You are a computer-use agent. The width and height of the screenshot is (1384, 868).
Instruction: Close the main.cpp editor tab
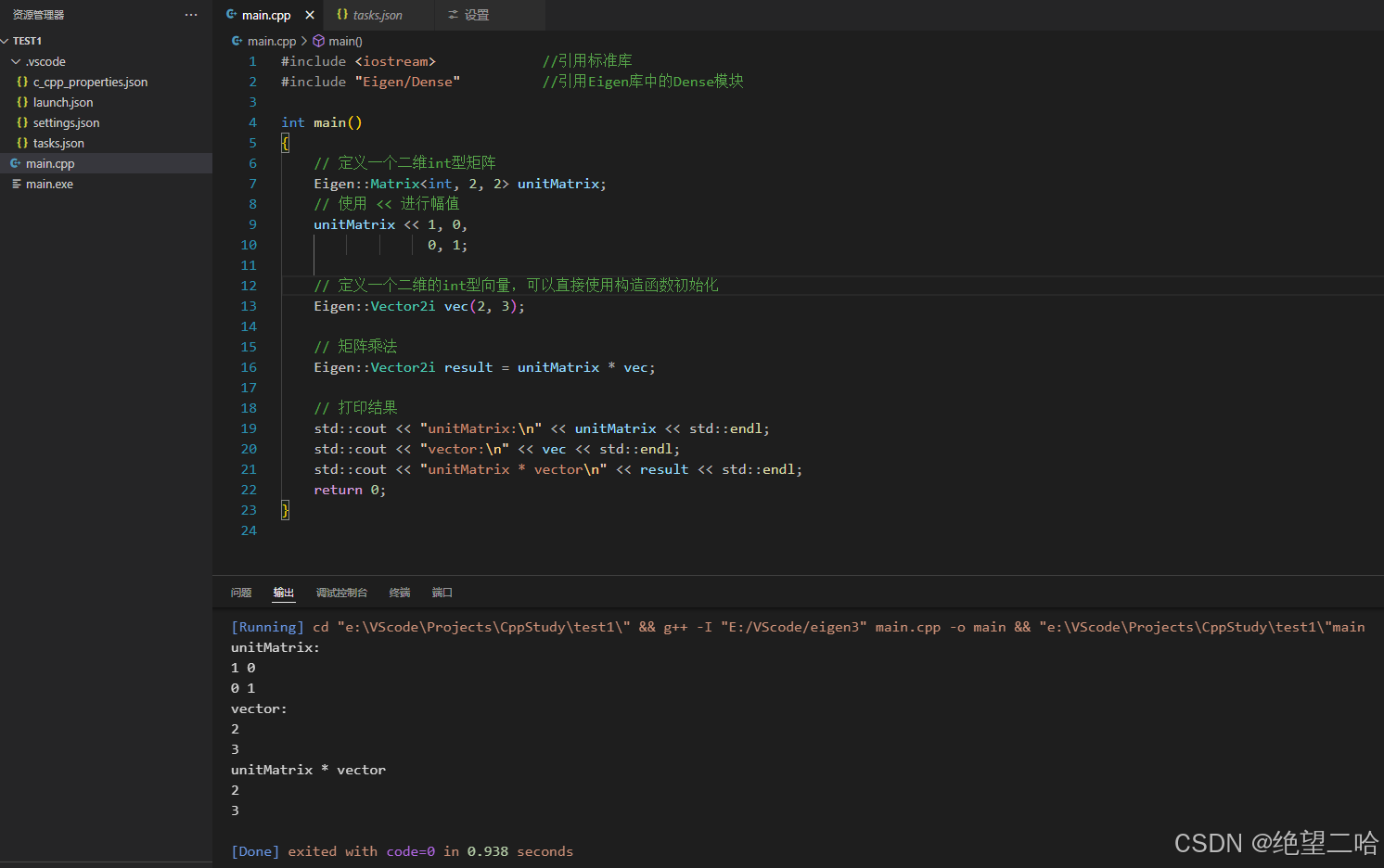tap(310, 15)
